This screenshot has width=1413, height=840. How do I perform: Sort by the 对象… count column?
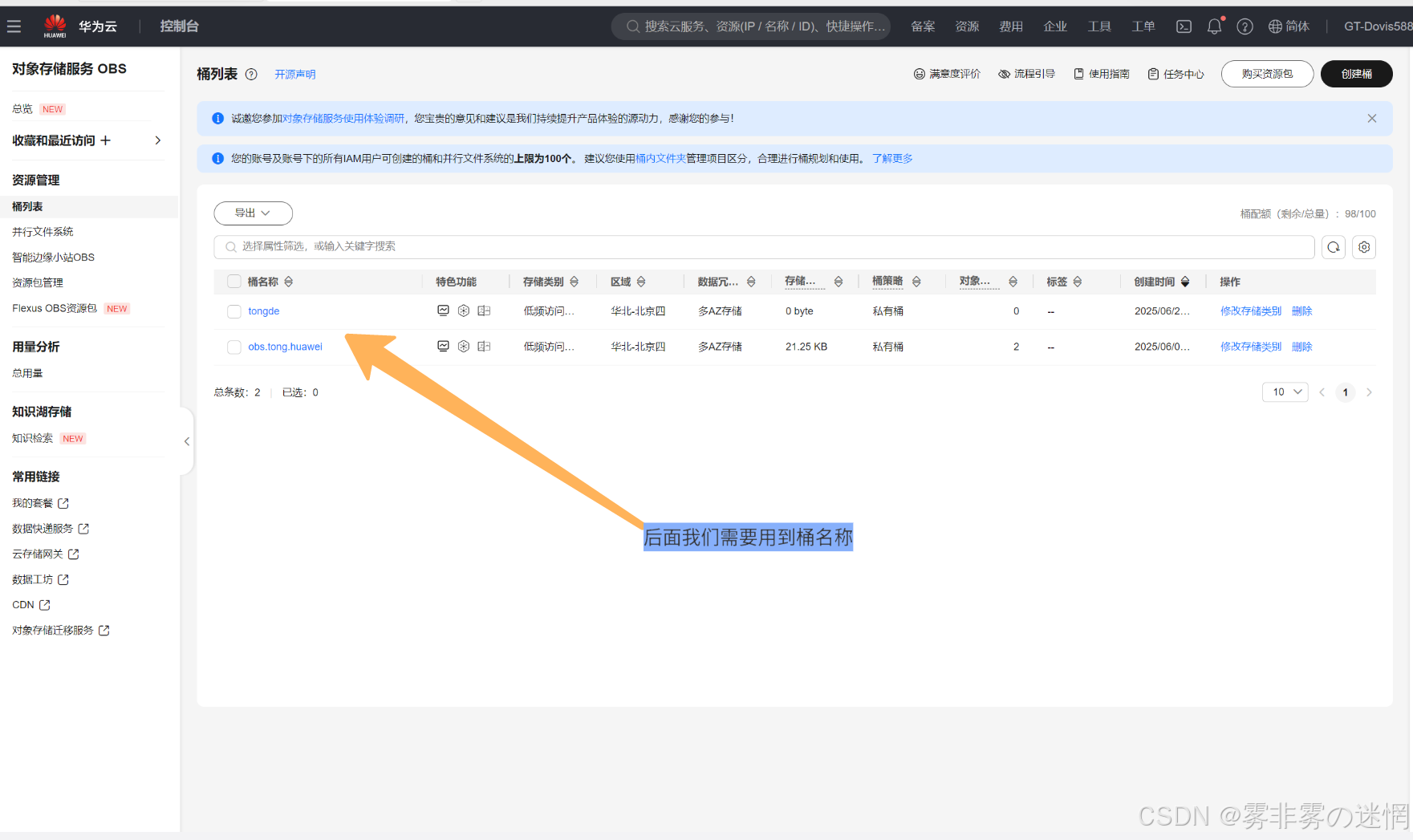[1013, 282]
